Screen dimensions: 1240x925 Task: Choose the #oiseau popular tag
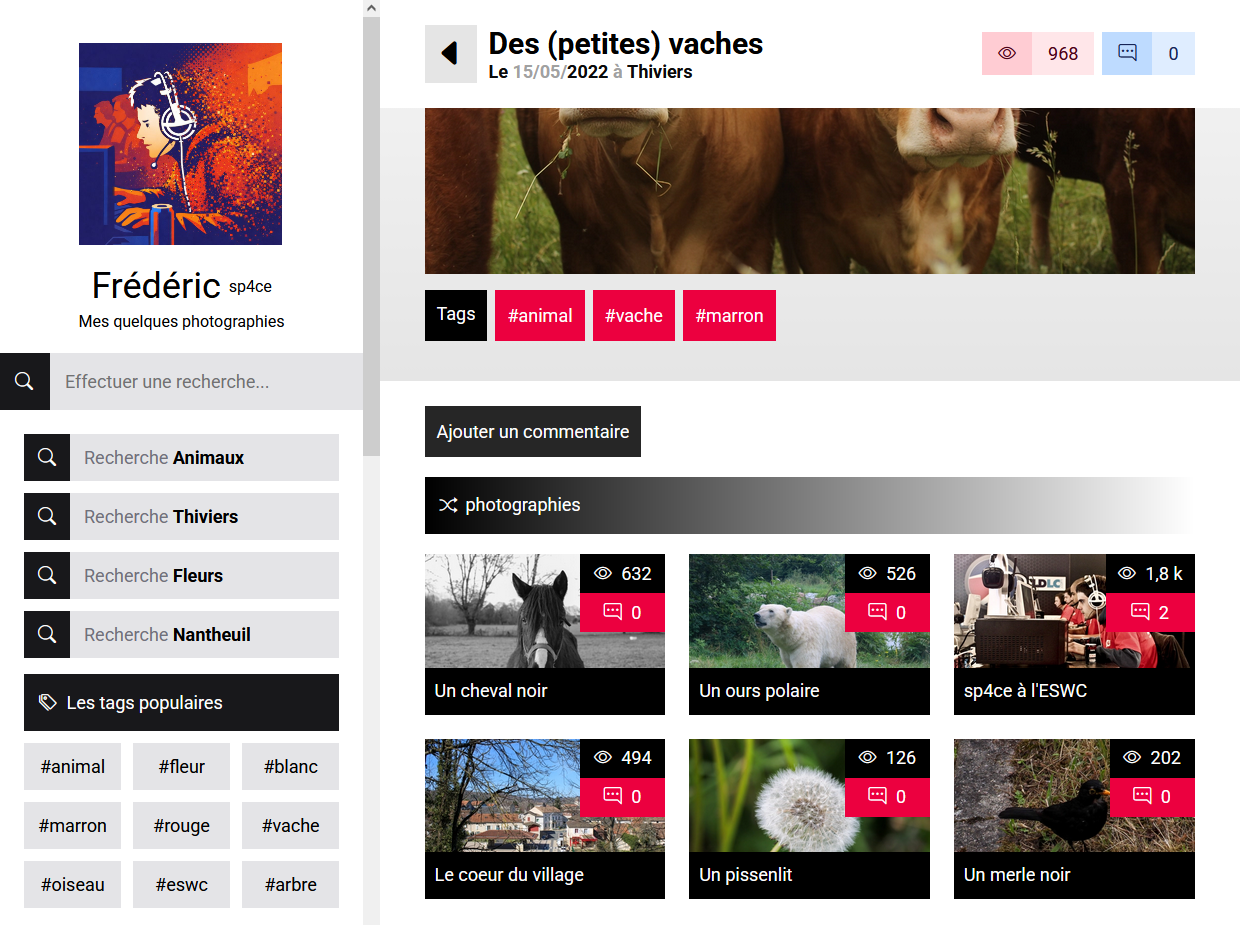pos(72,884)
